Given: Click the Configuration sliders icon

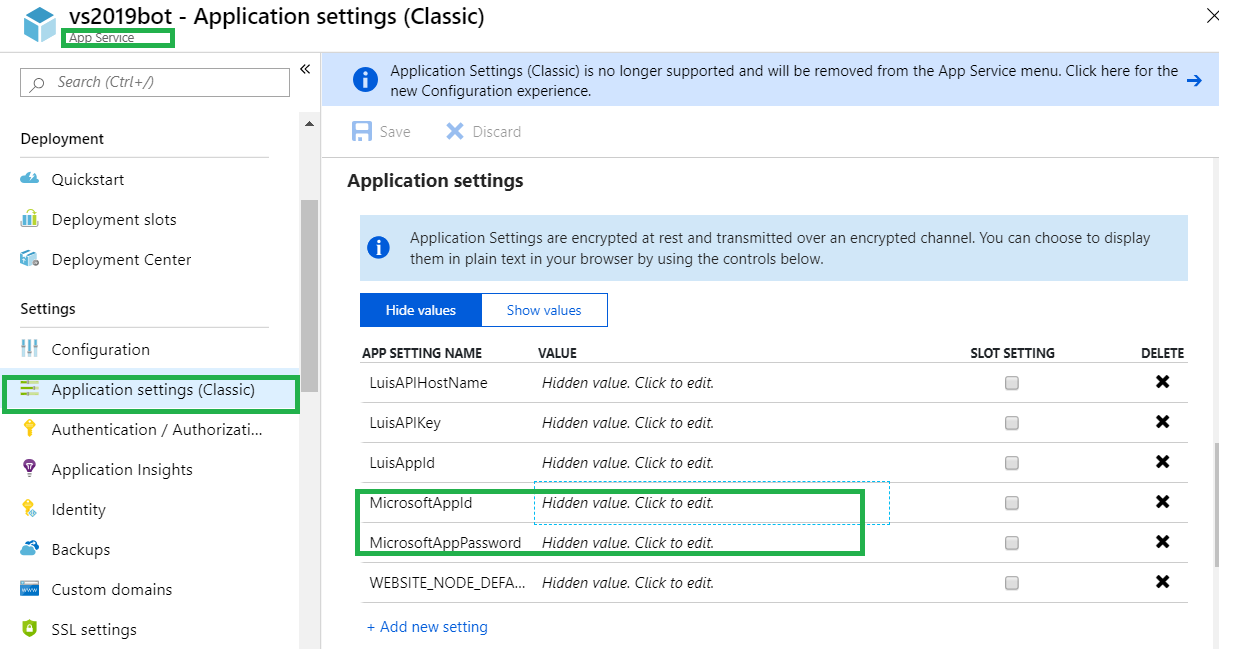Looking at the screenshot, I should click(30, 349).
